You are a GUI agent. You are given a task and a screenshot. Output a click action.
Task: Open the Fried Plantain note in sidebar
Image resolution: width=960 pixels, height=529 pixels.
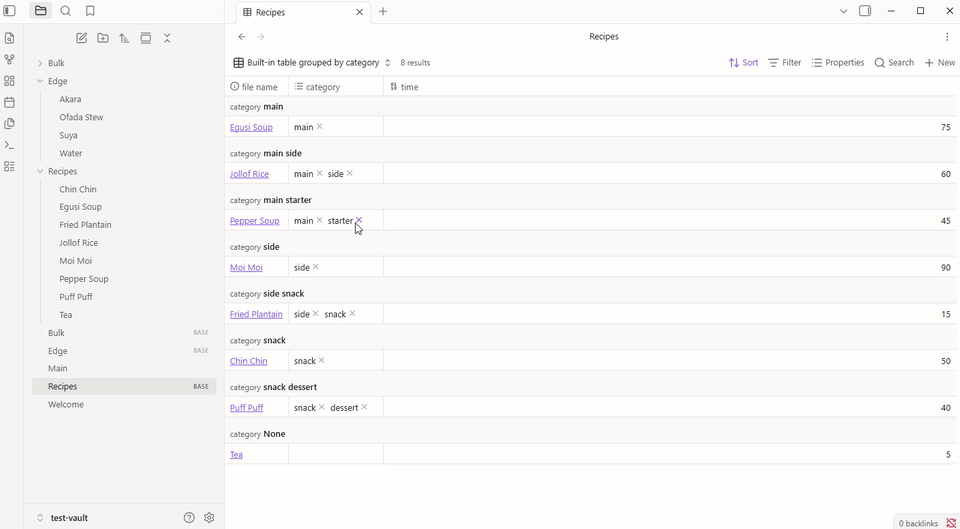click(x=86, y=225)
